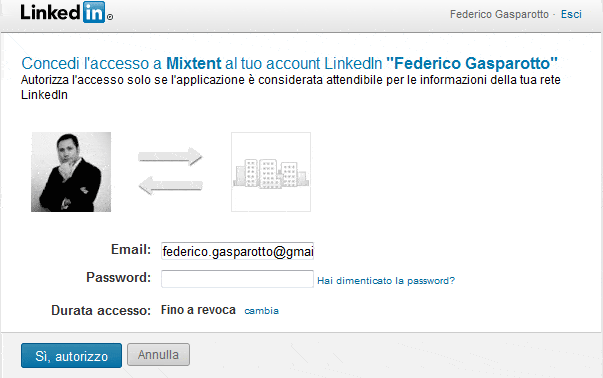Change access duration via the cambia link
The height and width of the screenshot is (378, 603).
(262, 310)
